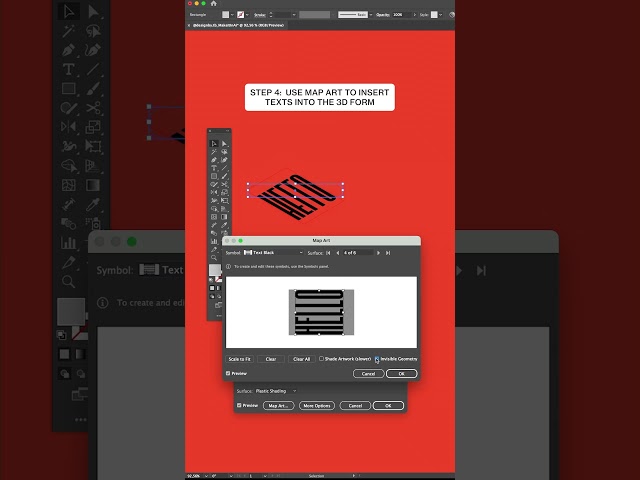Expand the Opacity slider arrow
Image resolution: width=640 pixels, height=480 pixels.
click(x=415, y=15)
